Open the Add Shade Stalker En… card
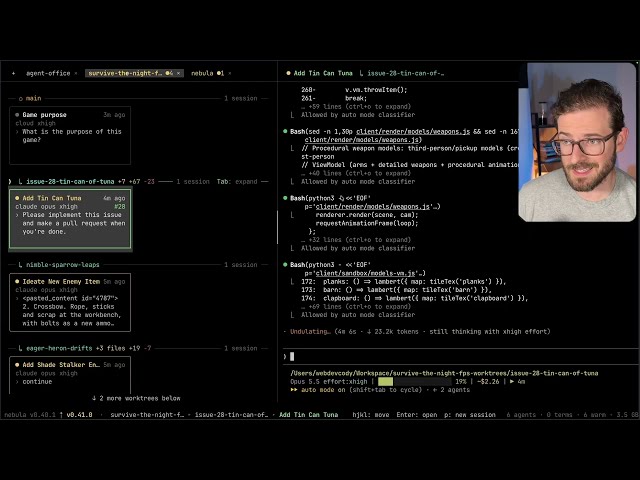Screen dimensions: 640x480 tap(70, 376)
